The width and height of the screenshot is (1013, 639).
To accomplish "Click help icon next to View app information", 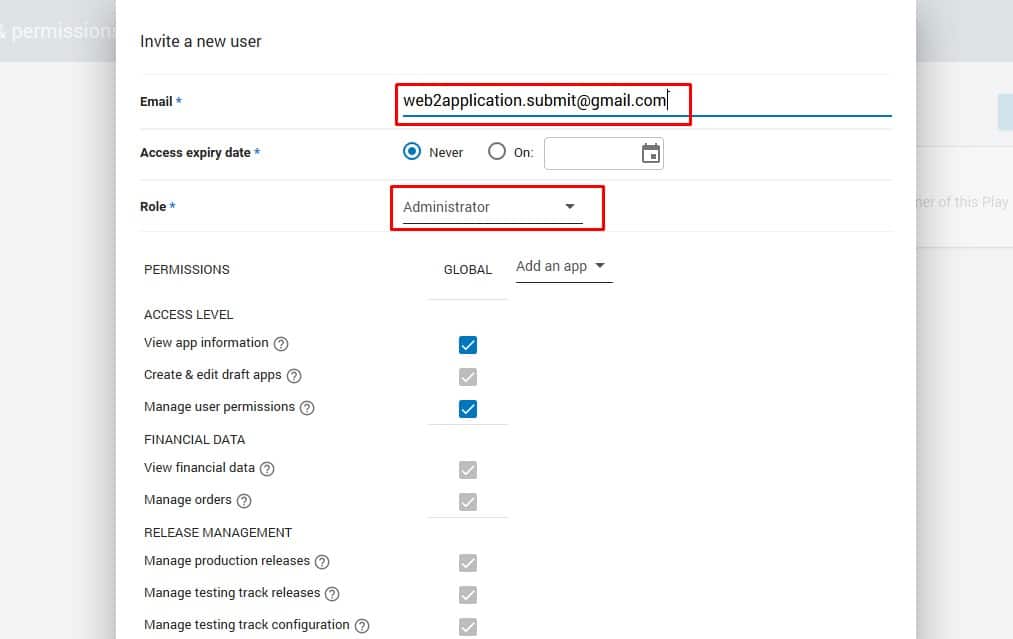I will pos(281,344).
